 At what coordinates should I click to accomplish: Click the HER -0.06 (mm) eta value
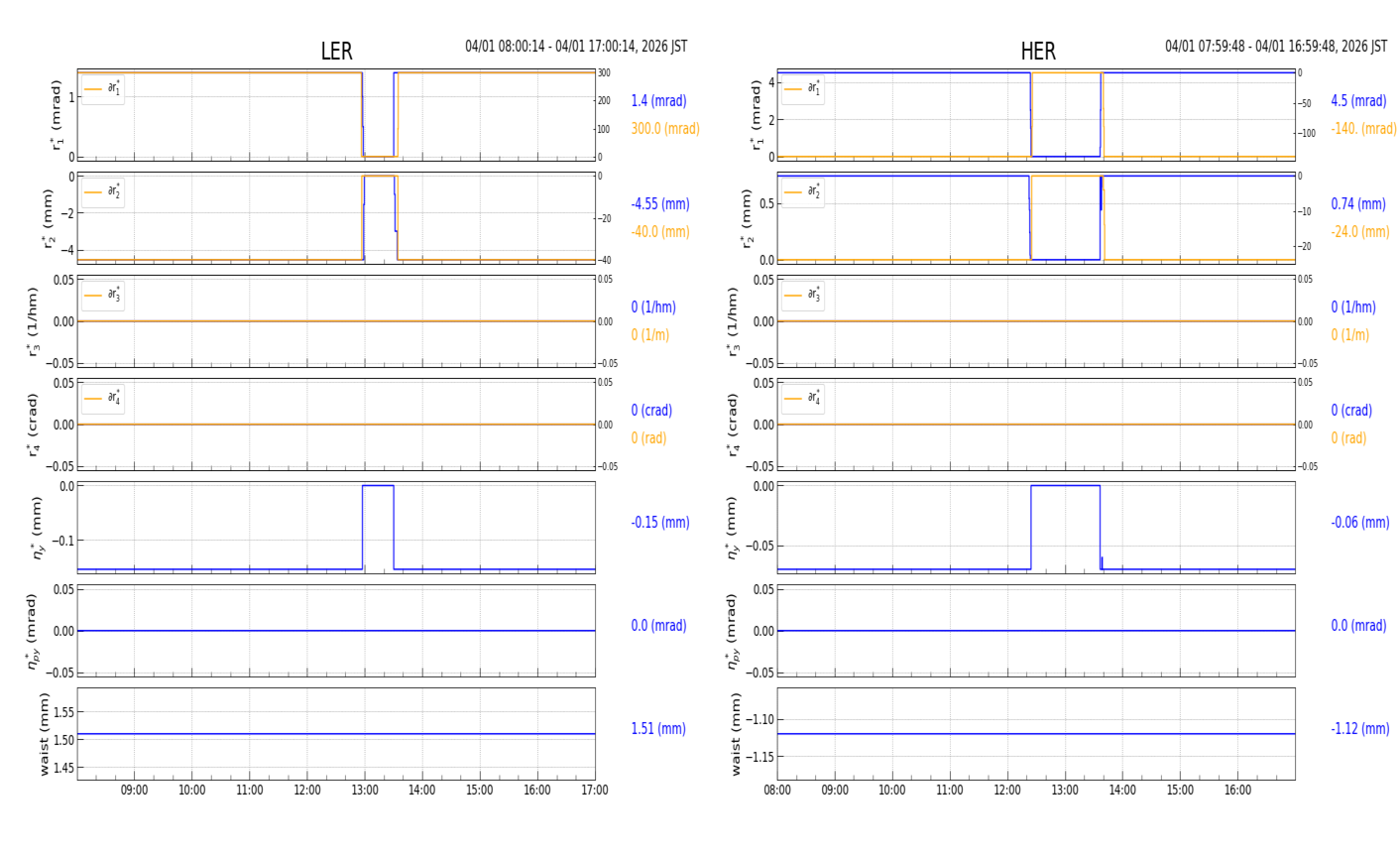1360,523
